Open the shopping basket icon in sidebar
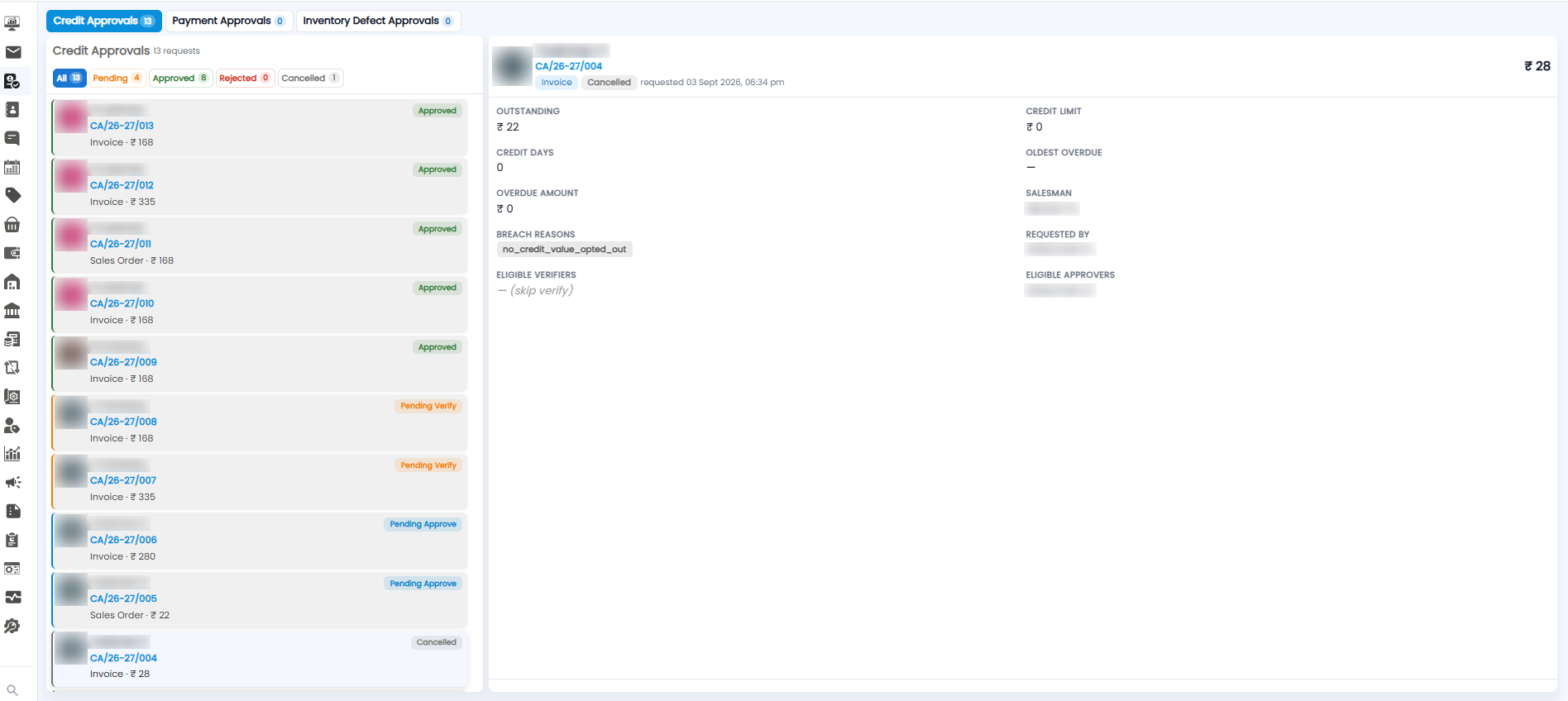The image size is (1568, 701). 12,224
